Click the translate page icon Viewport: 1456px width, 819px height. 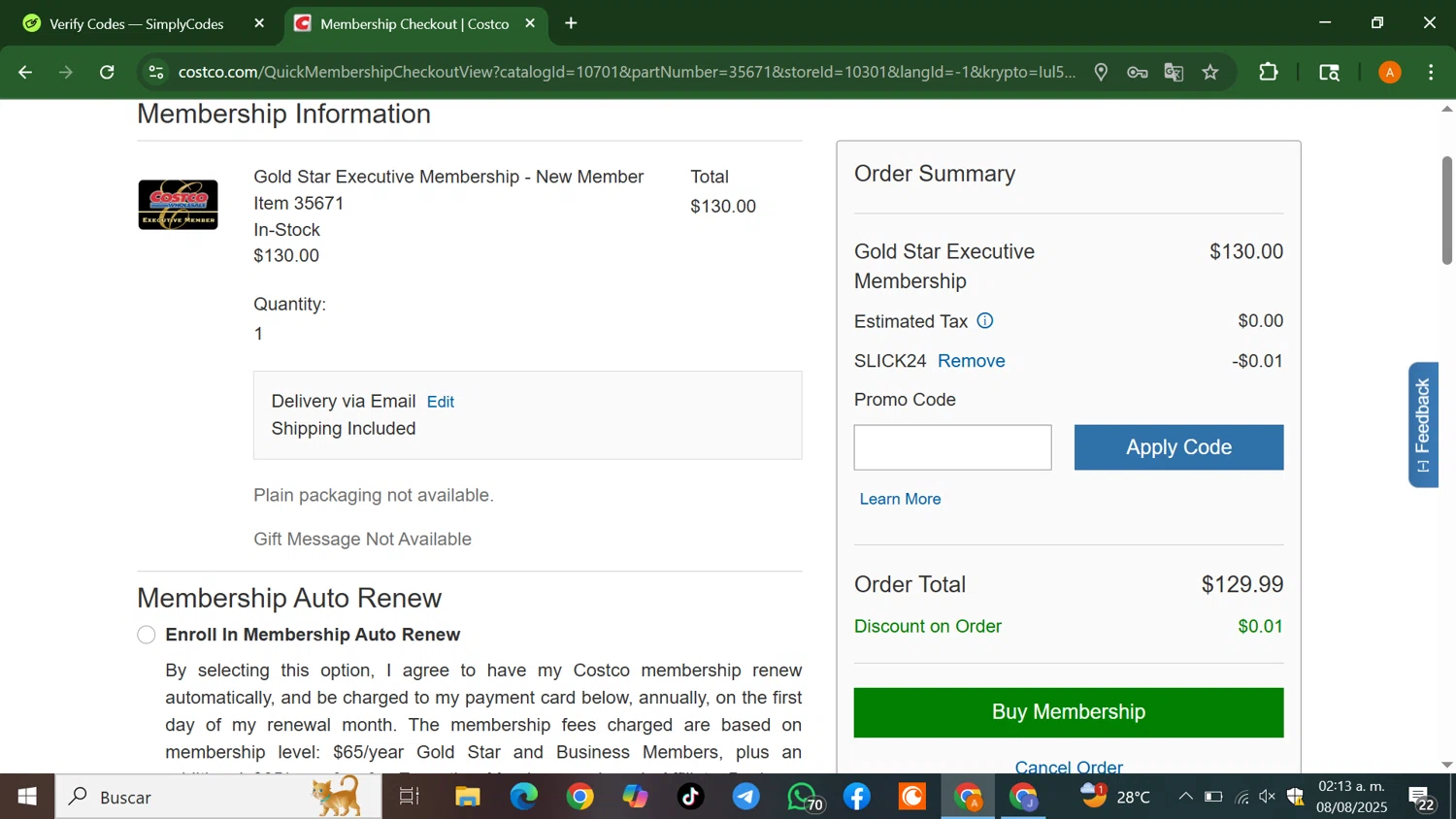pos(1174,72)
